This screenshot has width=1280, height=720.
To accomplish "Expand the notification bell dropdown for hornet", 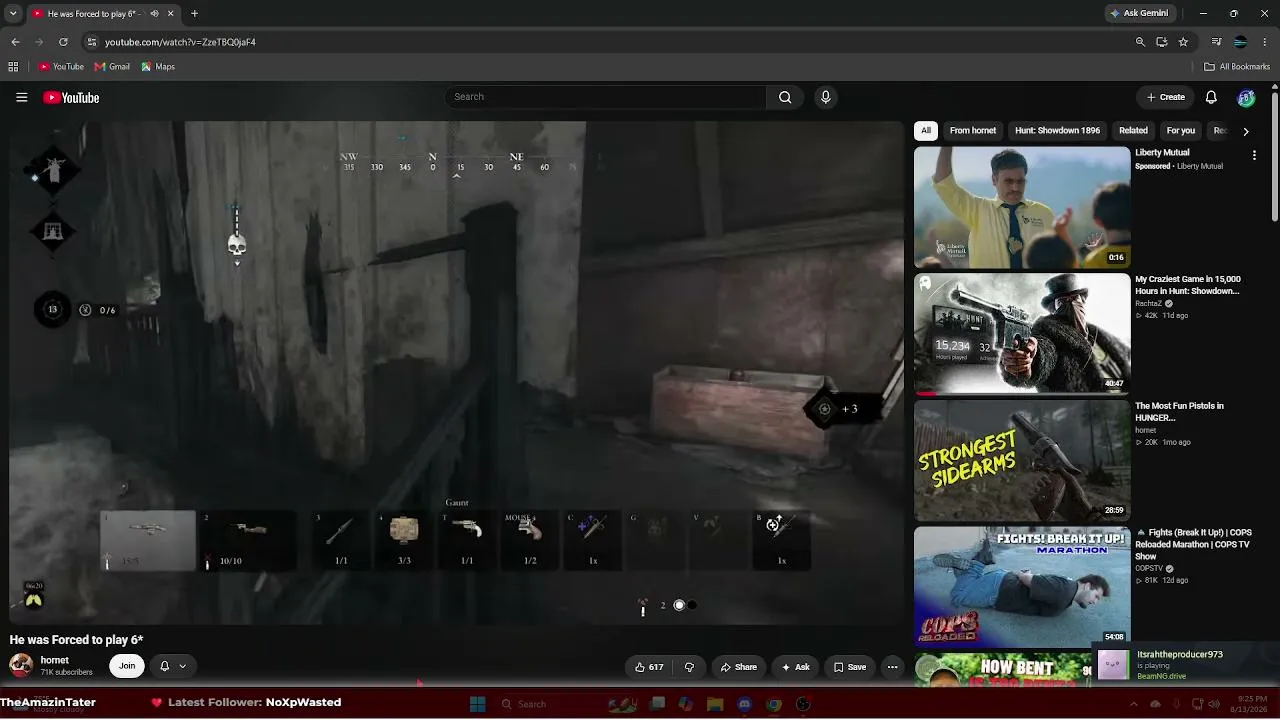I will click(172, 666).
